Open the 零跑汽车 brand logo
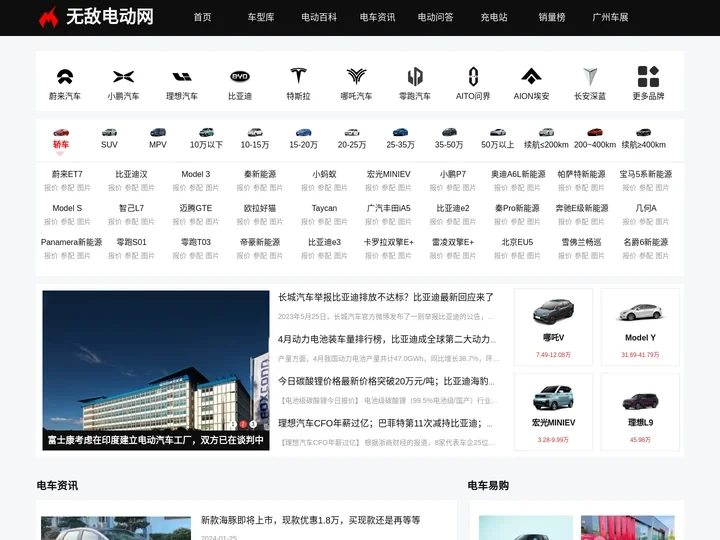This screenshot has height=540, width=720. pos(415,77)
